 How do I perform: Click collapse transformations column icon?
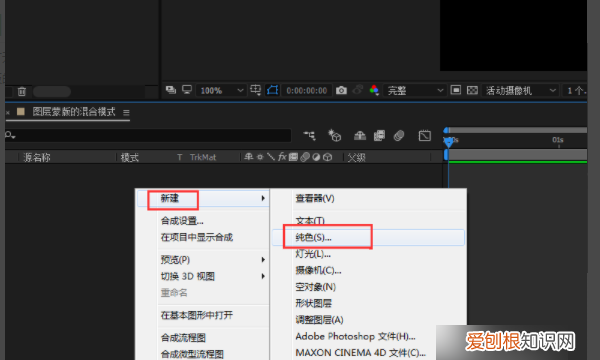pyautogui.click(x=260, y=157)
